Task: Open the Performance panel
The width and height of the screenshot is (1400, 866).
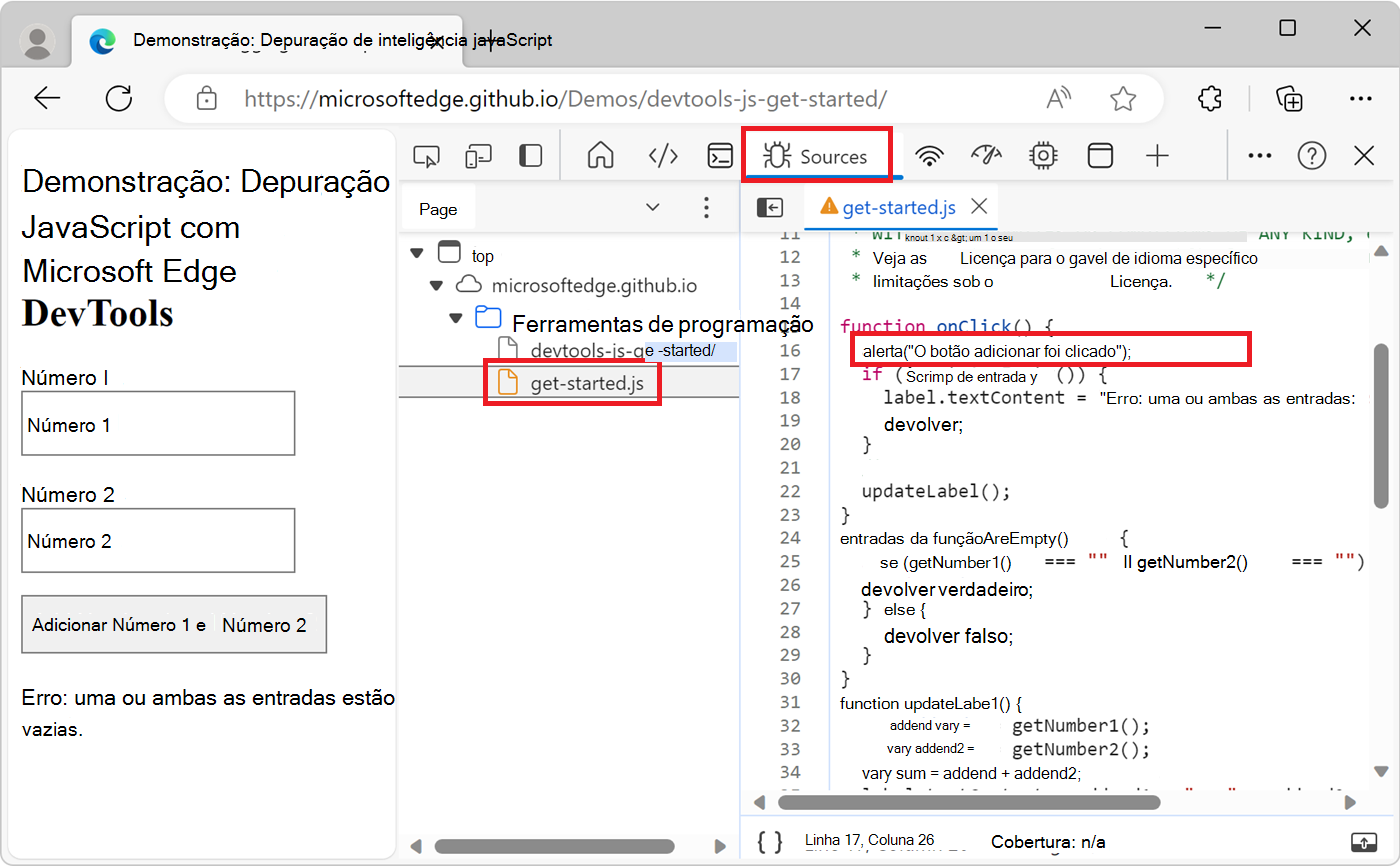Action: pyautogui.click(x=986, y=155)
